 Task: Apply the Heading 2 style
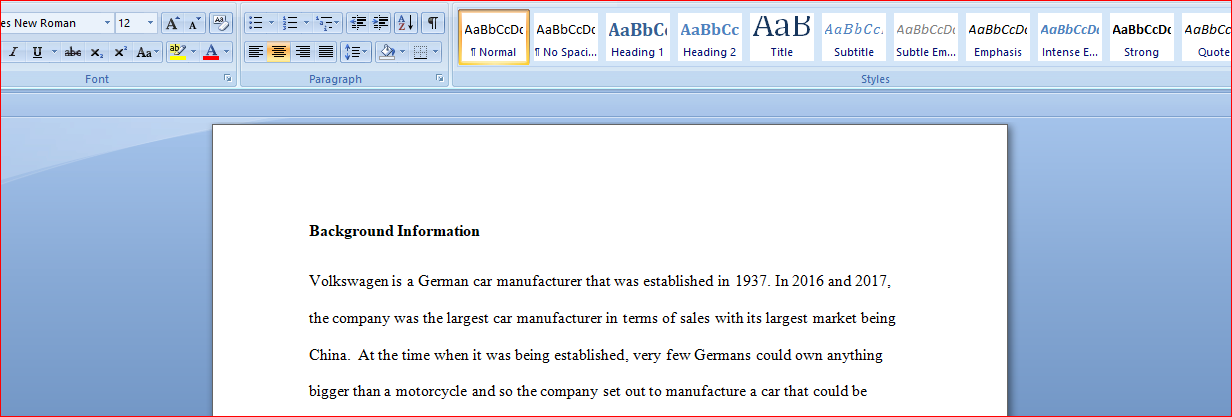pos(710,37)
